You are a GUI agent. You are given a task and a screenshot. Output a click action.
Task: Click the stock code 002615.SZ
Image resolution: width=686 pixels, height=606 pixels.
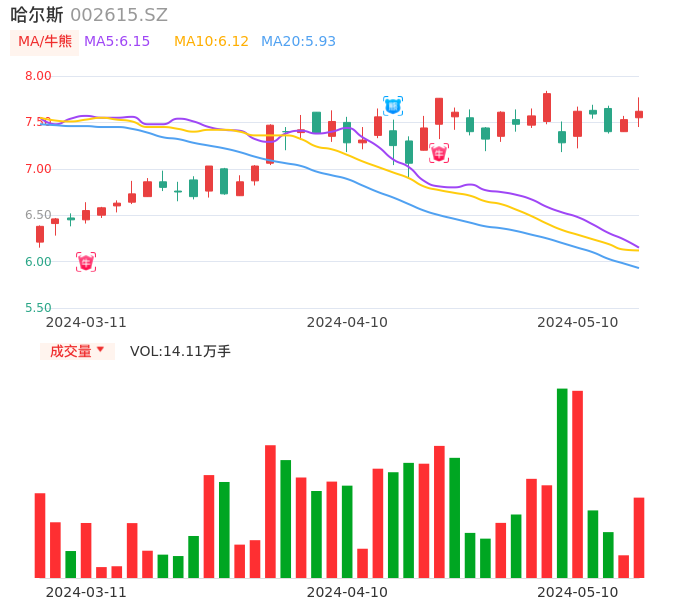click(119, 15)
